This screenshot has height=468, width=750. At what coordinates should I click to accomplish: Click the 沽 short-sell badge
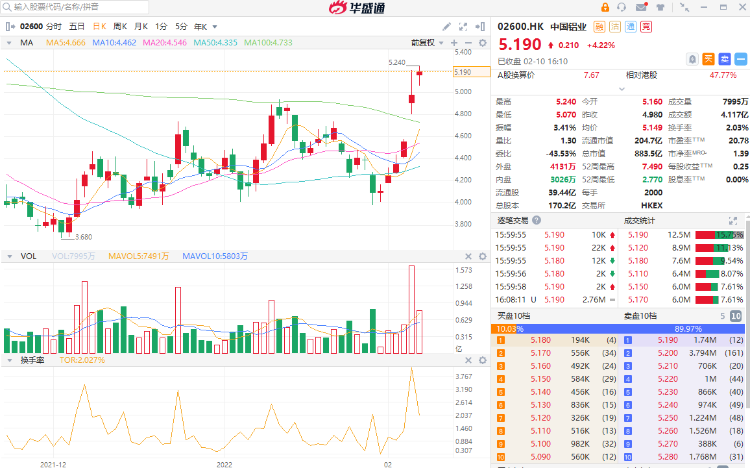point(615,27)
